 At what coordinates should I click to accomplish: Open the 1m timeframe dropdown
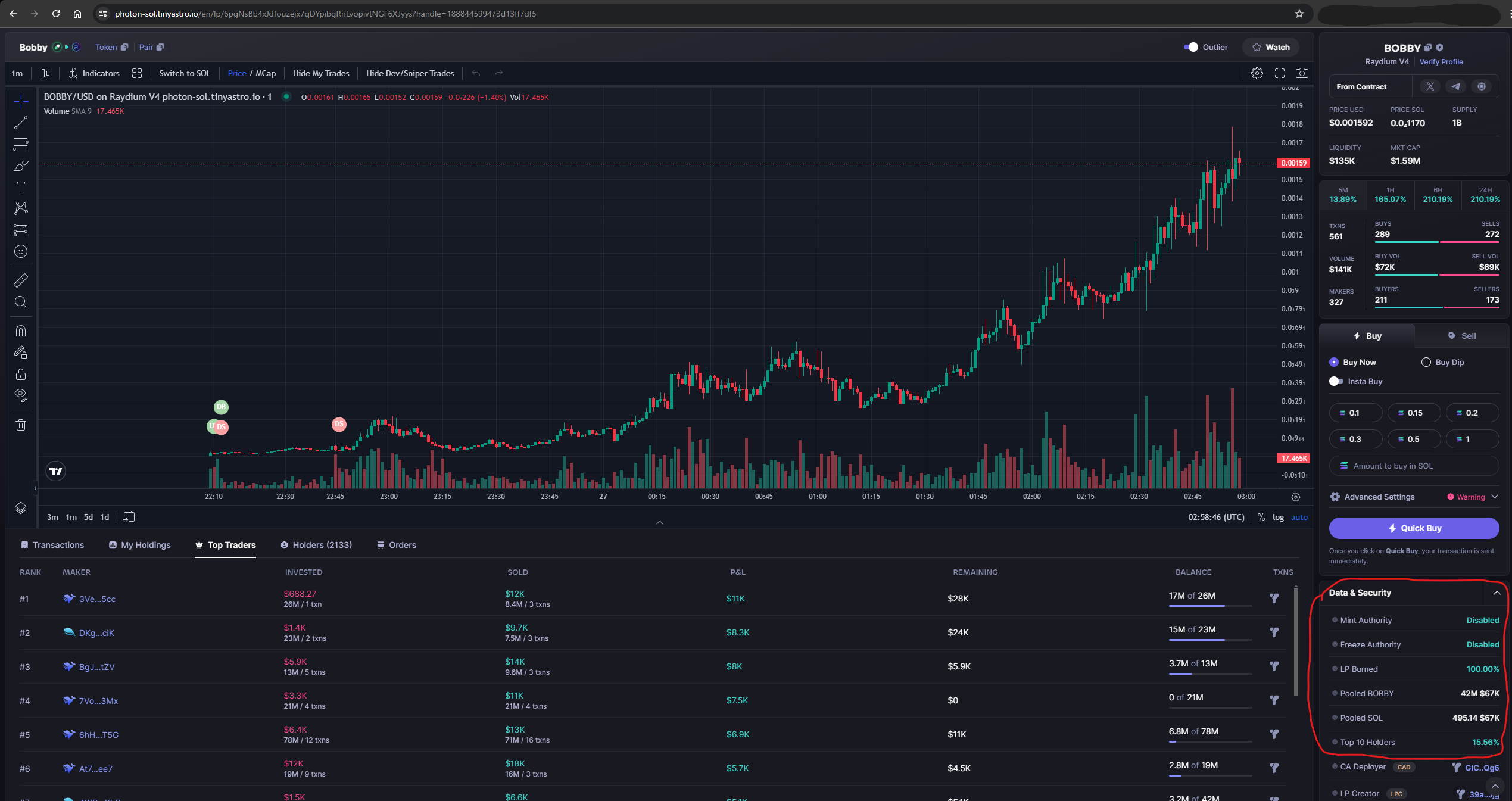17,73
